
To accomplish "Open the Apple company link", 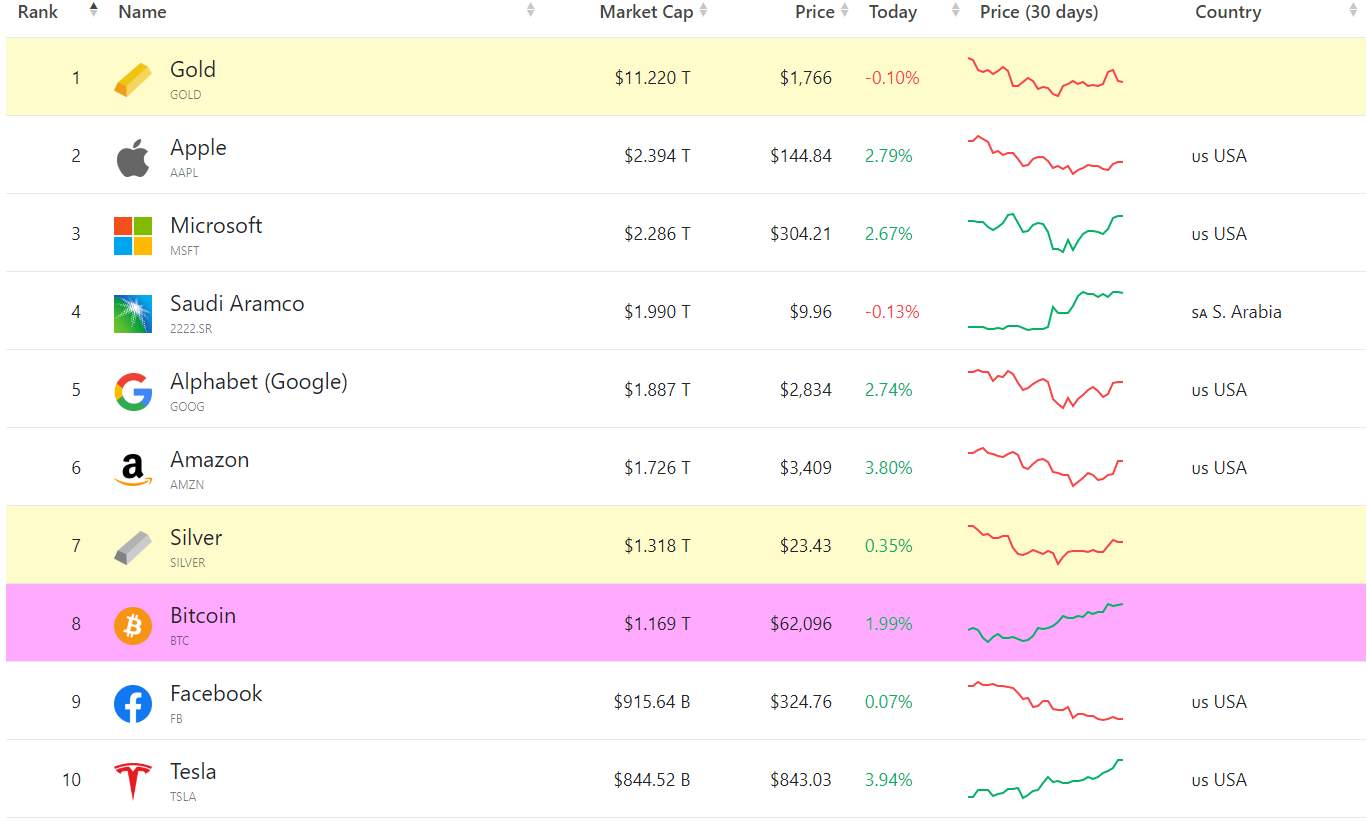I will [198, 147].
